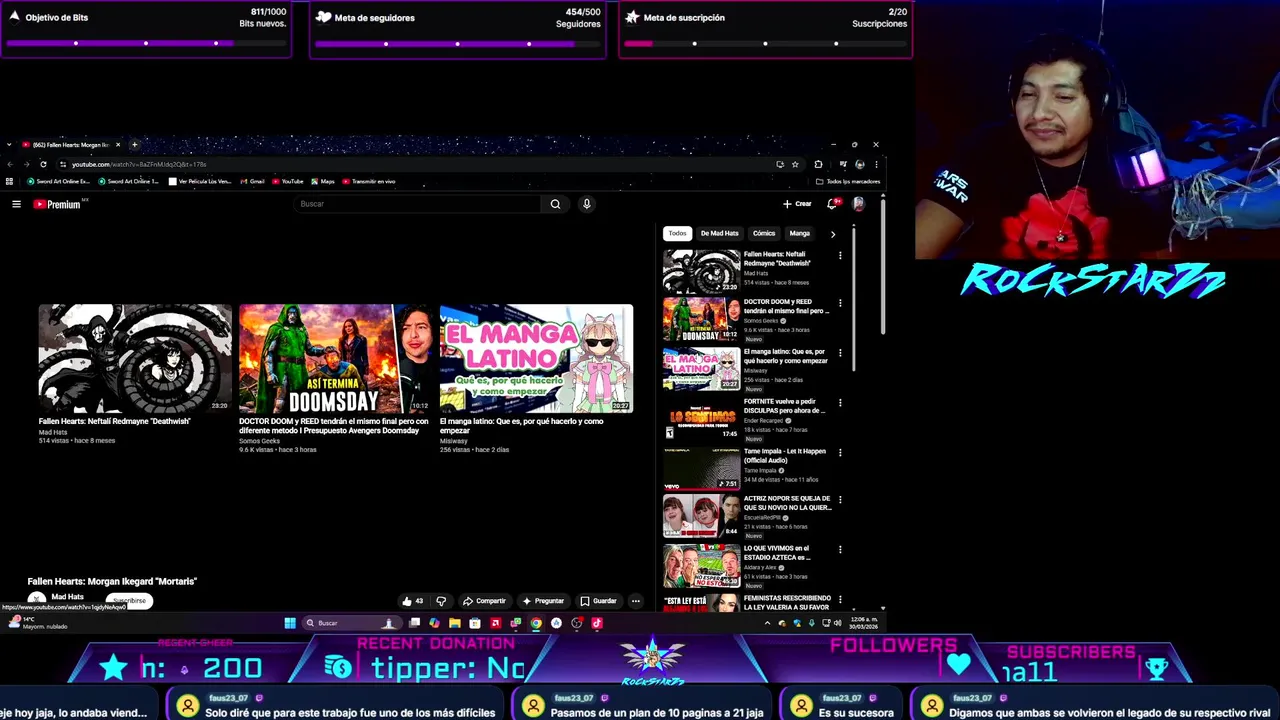Open options for Fallen Hearts Neftali video
The image size is (1280, 720).
[840, 256]
